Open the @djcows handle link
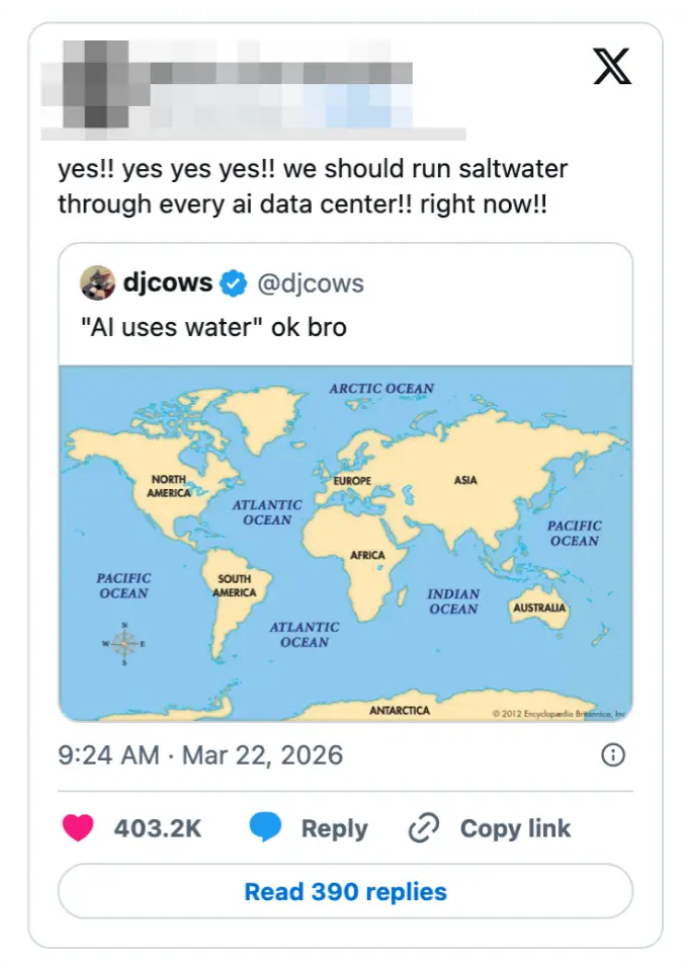This screenshot has height=968, width=694. (310, 284)
